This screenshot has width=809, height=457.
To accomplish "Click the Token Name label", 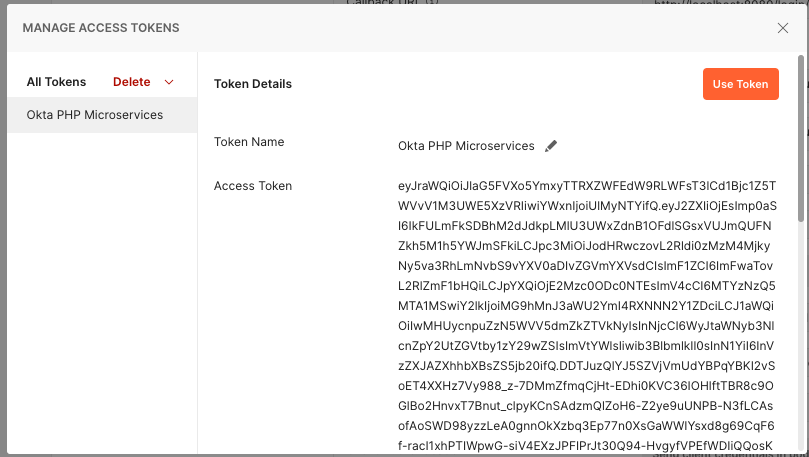I will point(249,142).
